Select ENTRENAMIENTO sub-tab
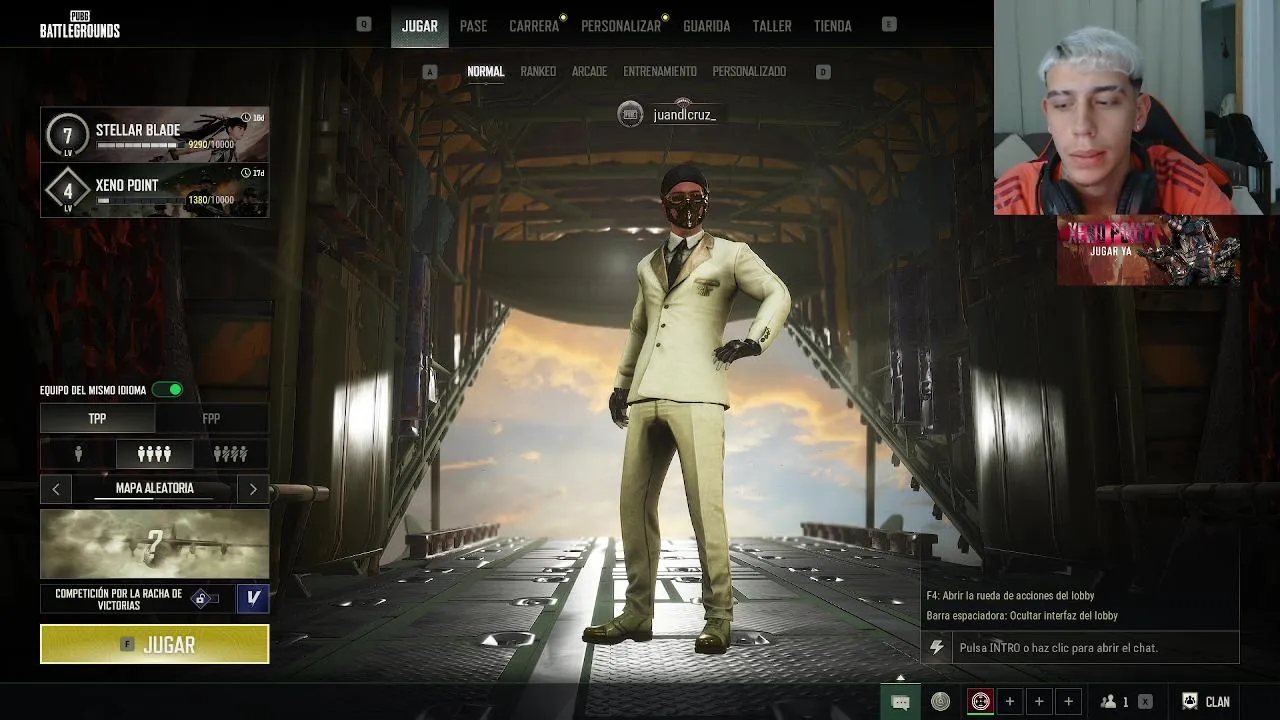The height and width of the screenshot is (720, 1280). (660, 72)
